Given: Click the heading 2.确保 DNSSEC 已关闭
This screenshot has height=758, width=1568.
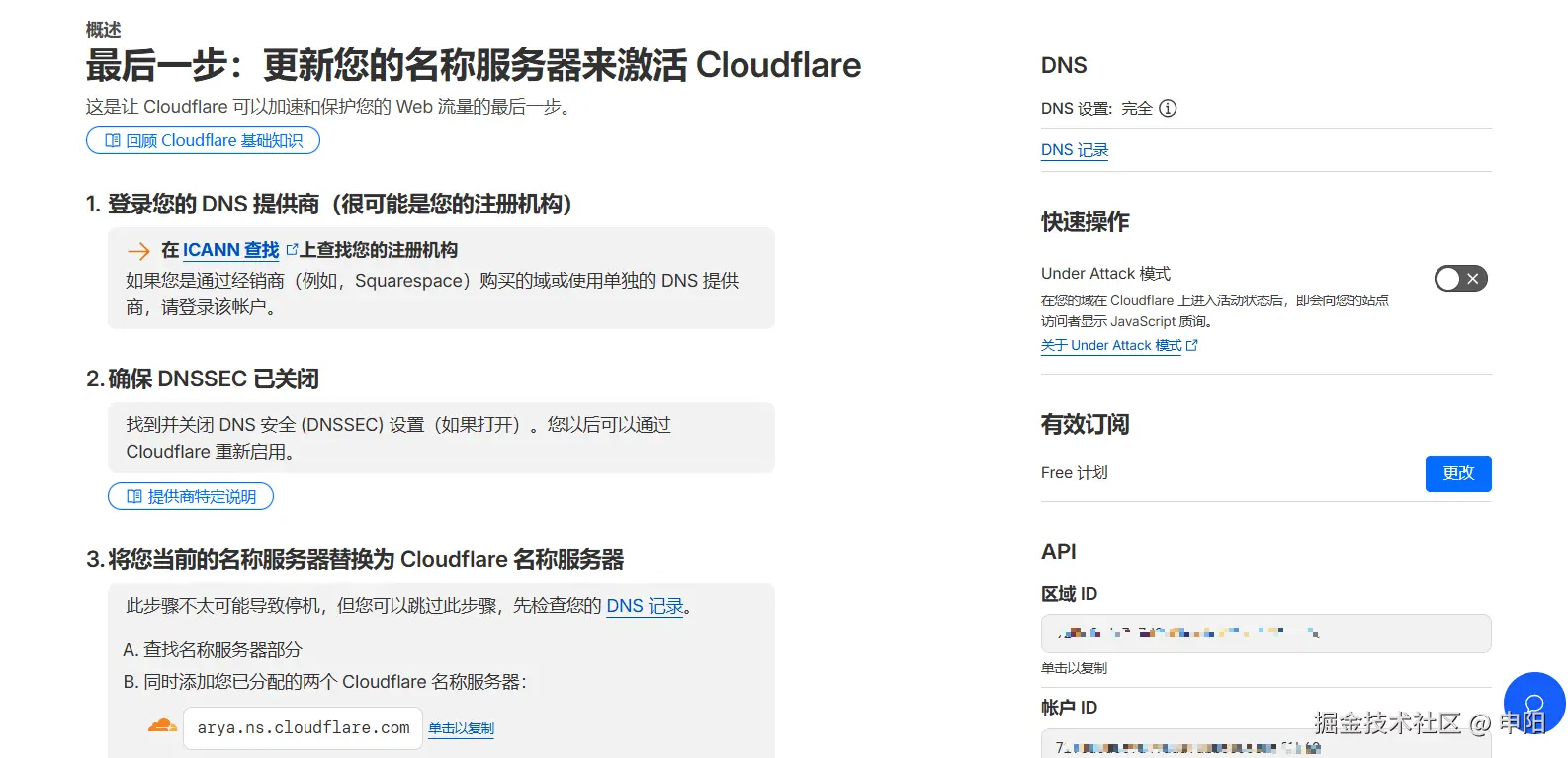Looking at the screenshot, I should point(203,379).
